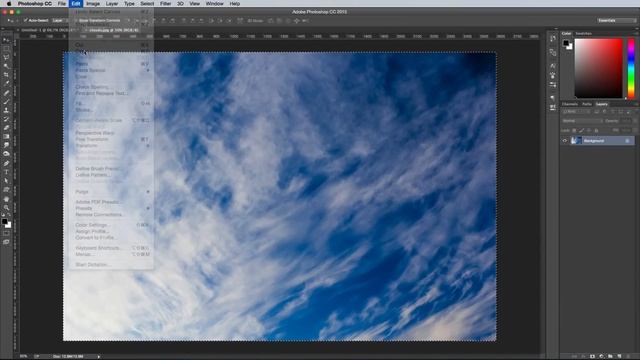
Task: Select the Blur tool
Action: pyautogui.click(x=6, y=145)
